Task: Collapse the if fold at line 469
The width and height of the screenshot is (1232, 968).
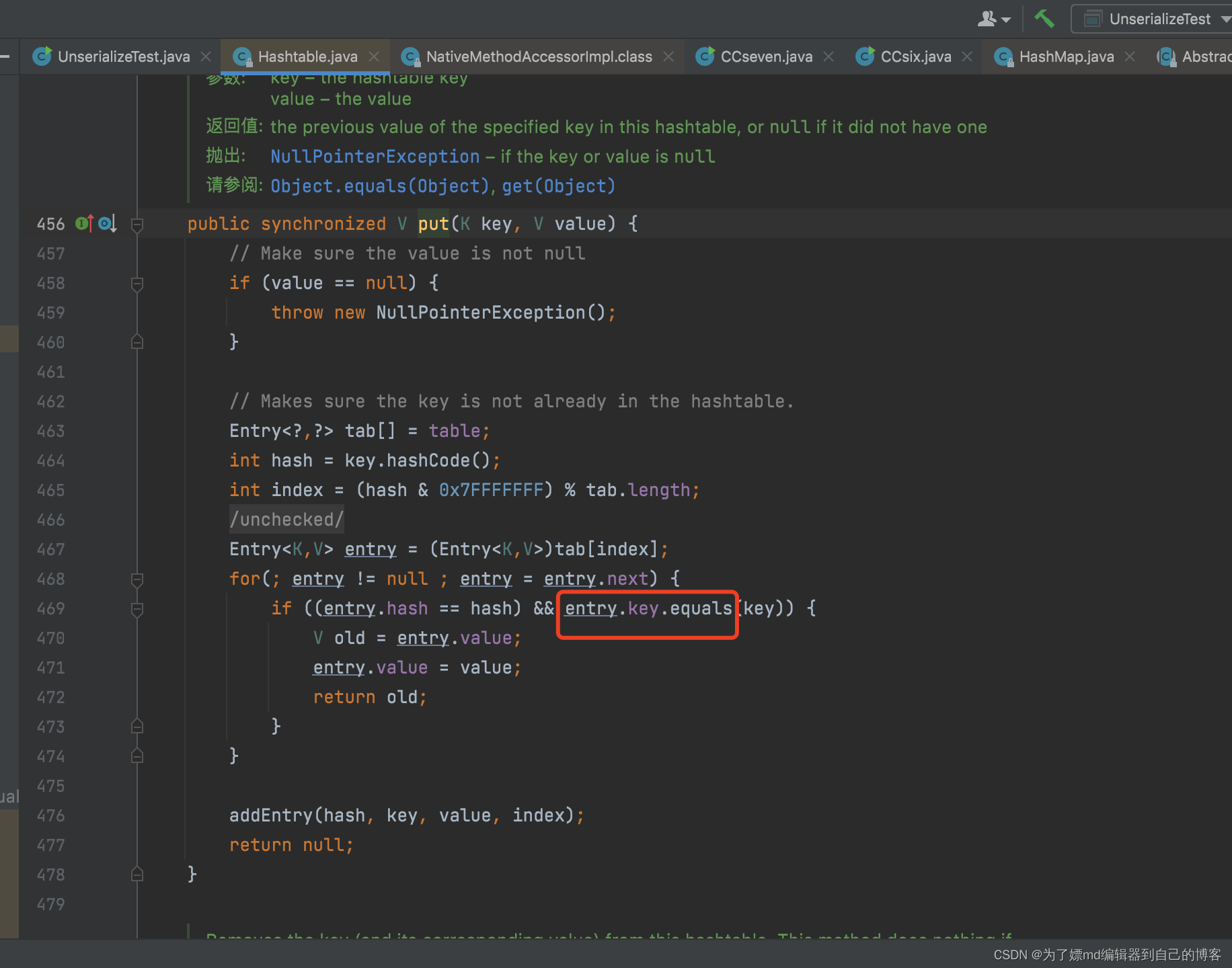Action: tap(137, 609)
